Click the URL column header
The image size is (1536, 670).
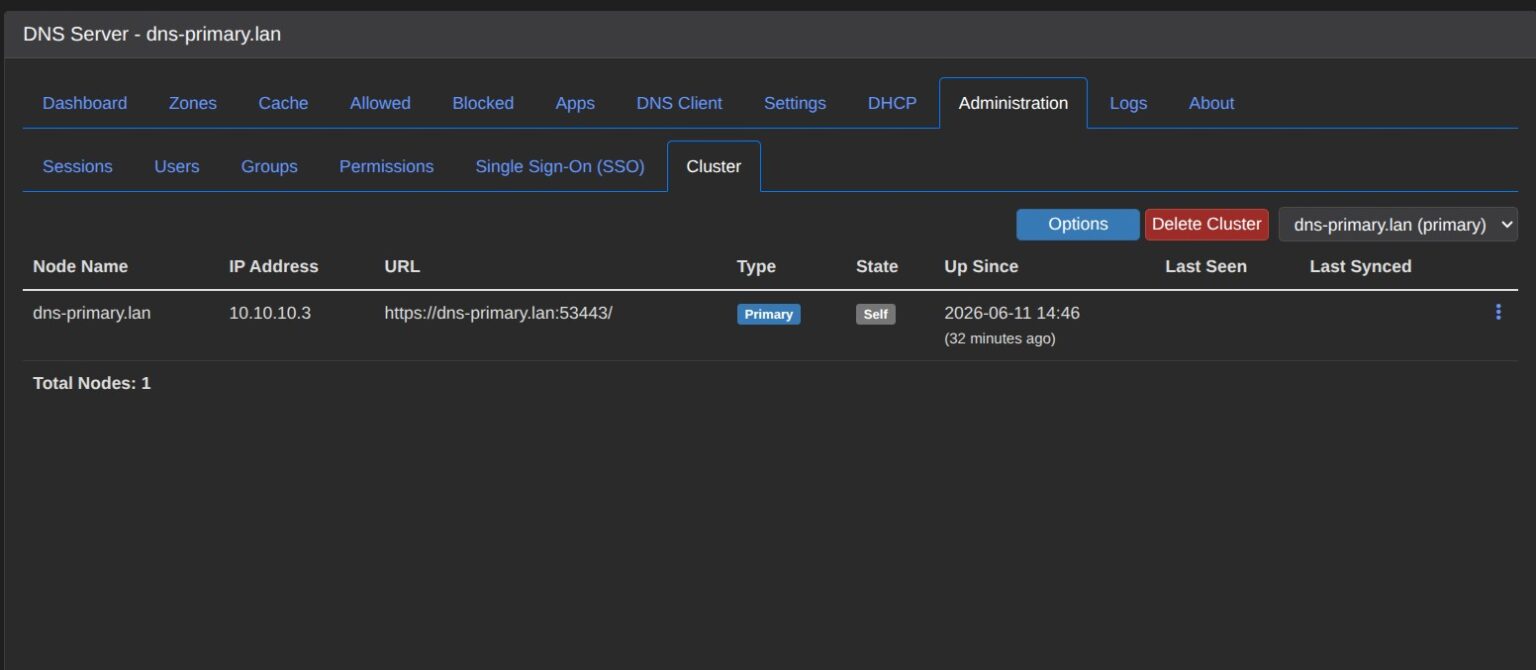[x=402, y=266]
